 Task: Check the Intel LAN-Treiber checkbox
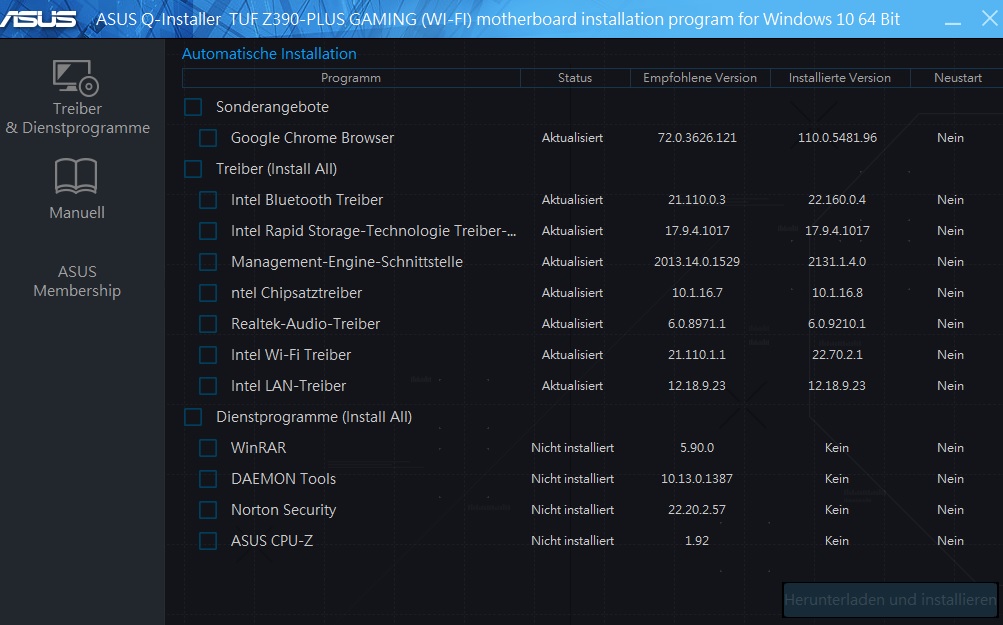(208, 386)
